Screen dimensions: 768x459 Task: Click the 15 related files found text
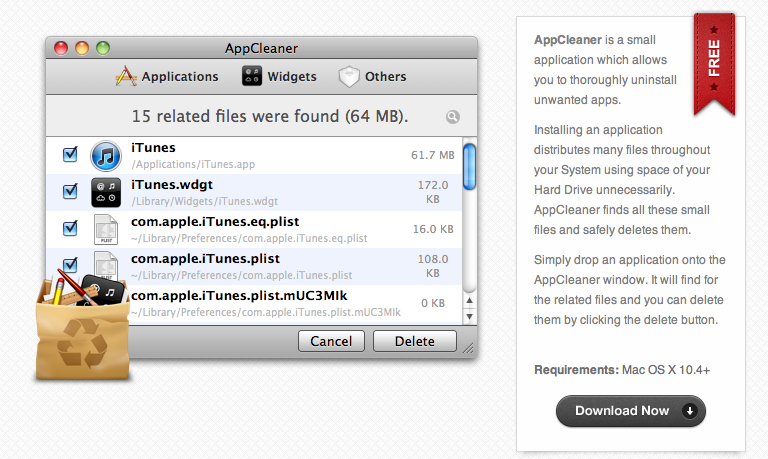[270, 116]
